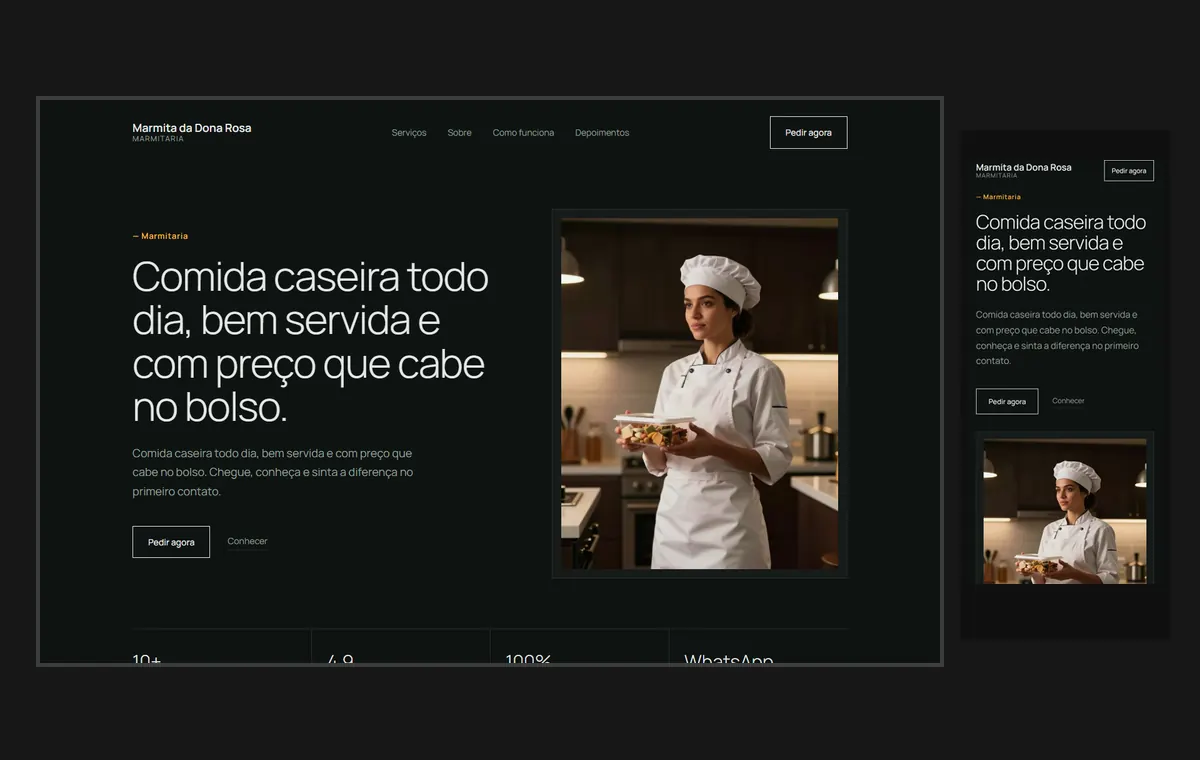
Task: Go to the Sobre navigation item
Action: pos(459,133)
